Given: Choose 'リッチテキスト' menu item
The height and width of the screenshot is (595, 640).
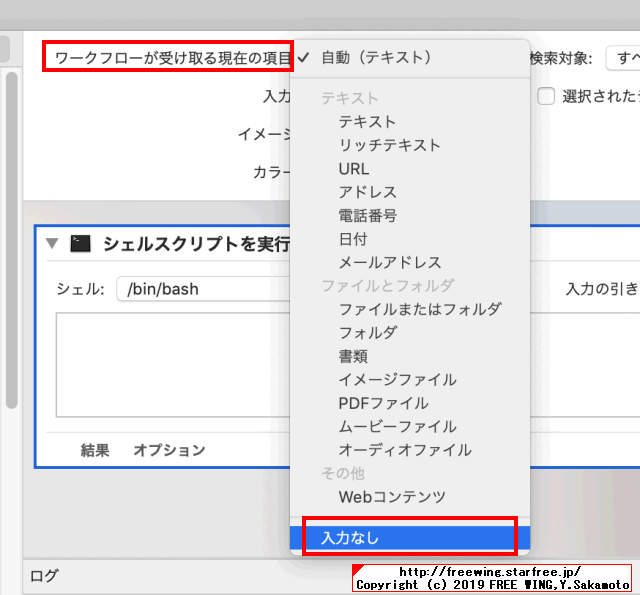Looking at the screenshot, I should tap(410, 145).
